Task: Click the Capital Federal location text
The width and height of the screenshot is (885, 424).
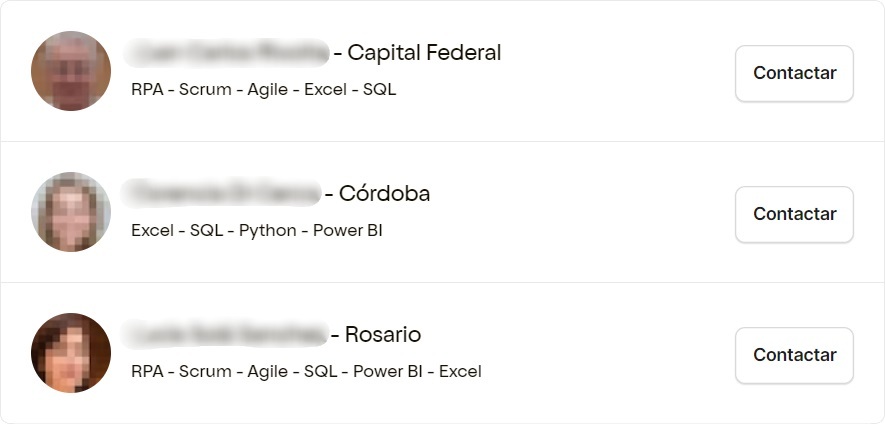Action: [424, 52]
